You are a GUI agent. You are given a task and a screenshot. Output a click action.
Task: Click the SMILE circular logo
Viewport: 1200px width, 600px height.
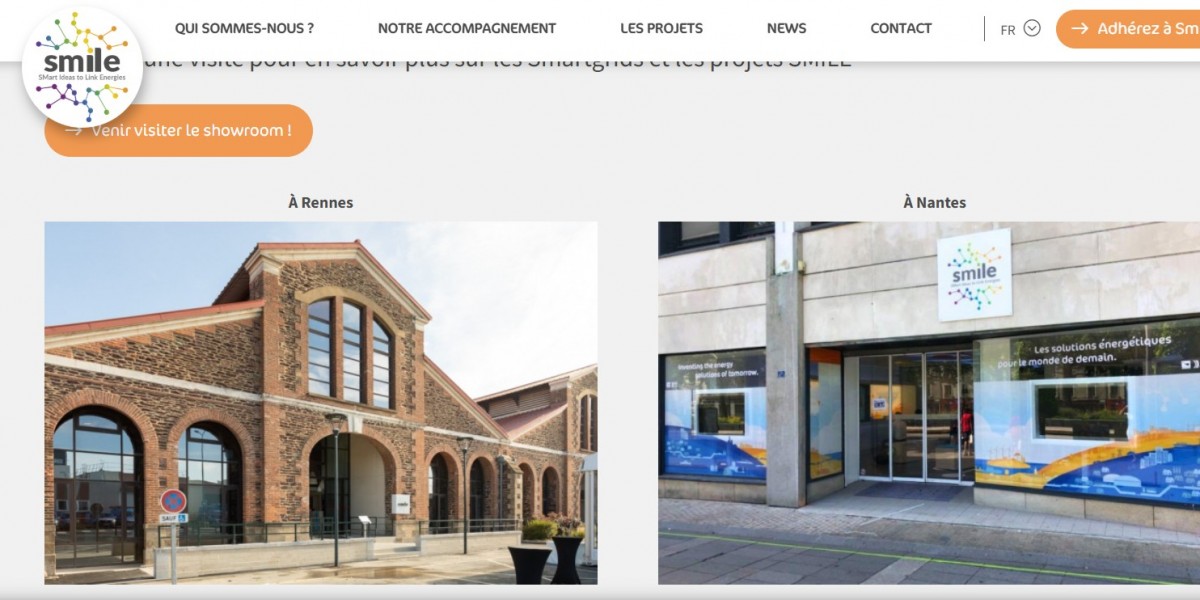pos(82,68)
